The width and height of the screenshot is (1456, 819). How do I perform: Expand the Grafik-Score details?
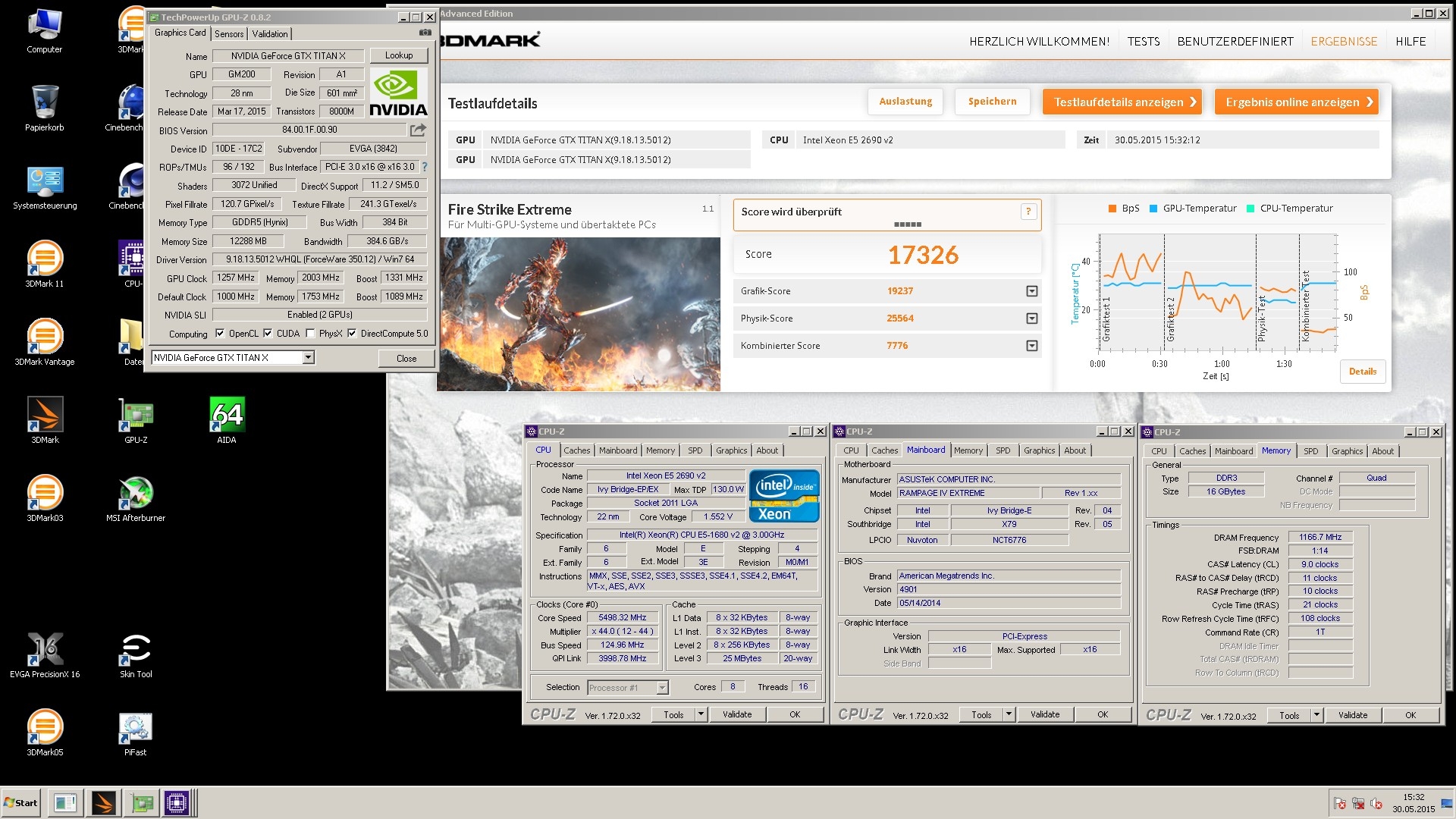click(x=1031, y=291)
